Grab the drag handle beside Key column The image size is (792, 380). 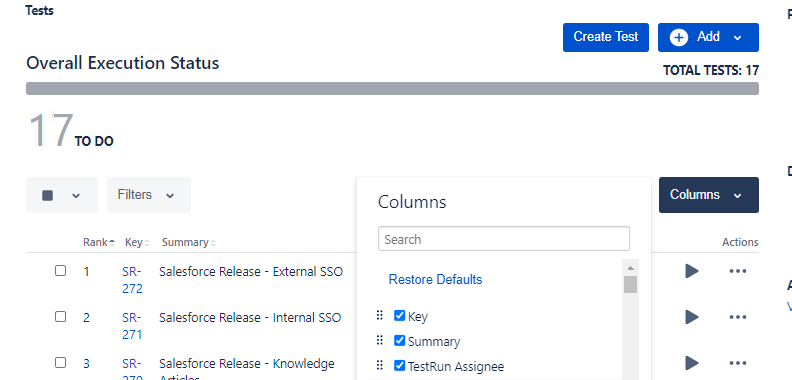[x=380, y=316]
